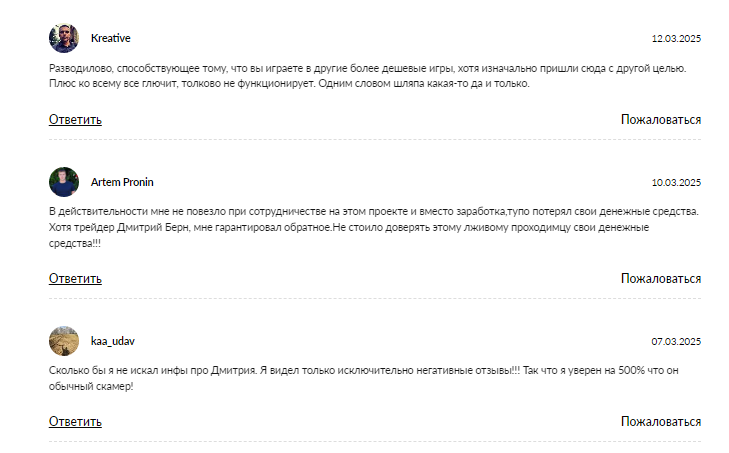729x453 pixels.
Task: Click Artem Pronin's comment mentioning Дмитрий Берн
Action: [x=374, y=227]
